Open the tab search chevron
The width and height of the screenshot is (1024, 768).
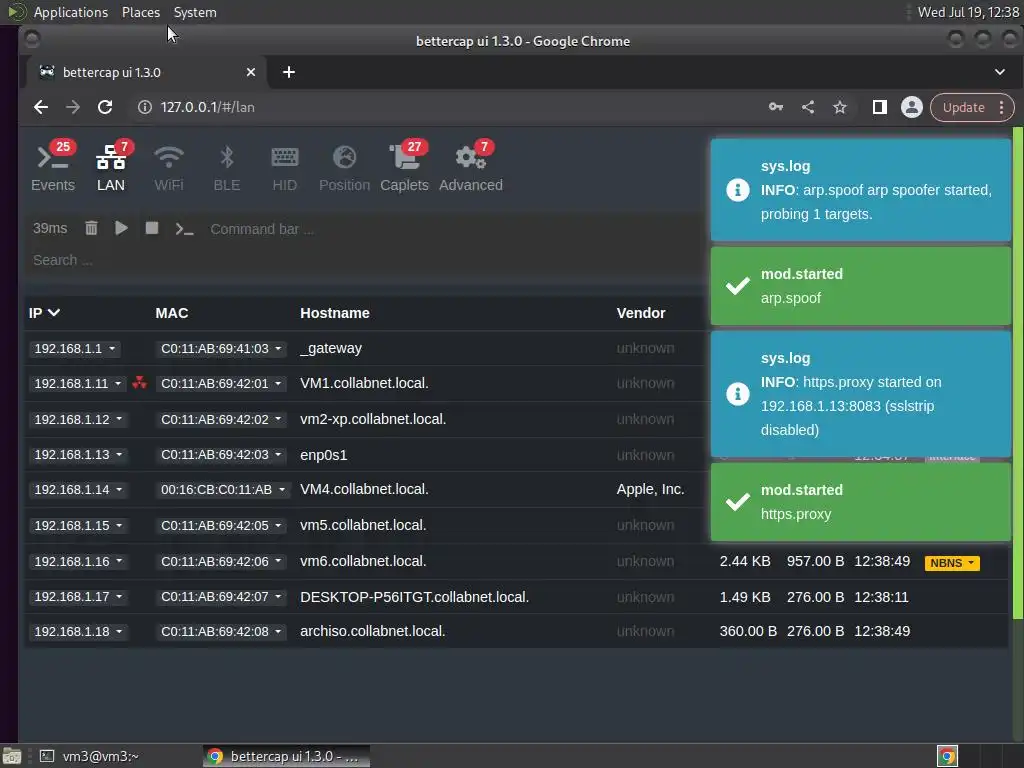tap(1000, 72)
